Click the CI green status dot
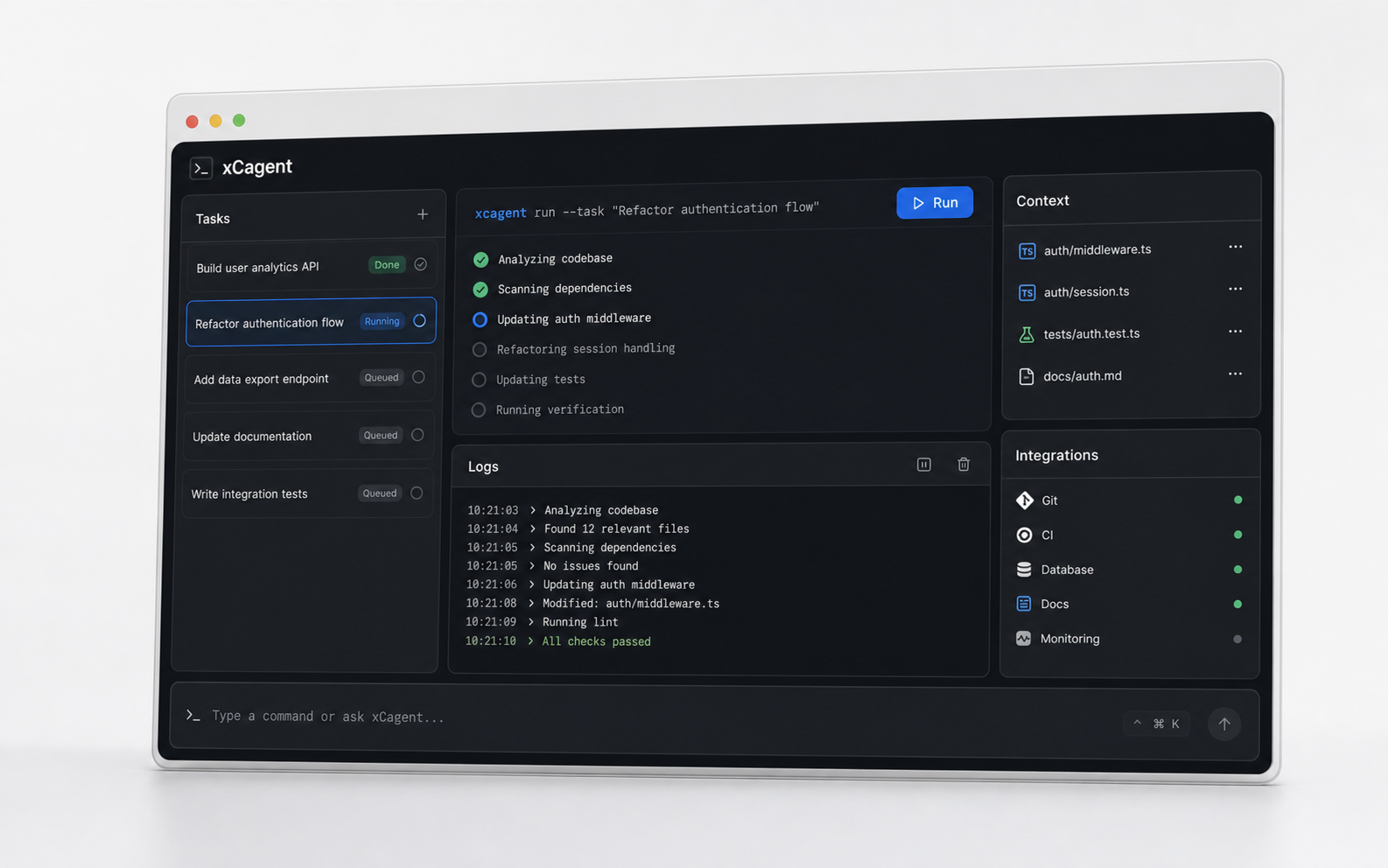This screenshot has height=868, width=1388. (x=1237, y=535)
